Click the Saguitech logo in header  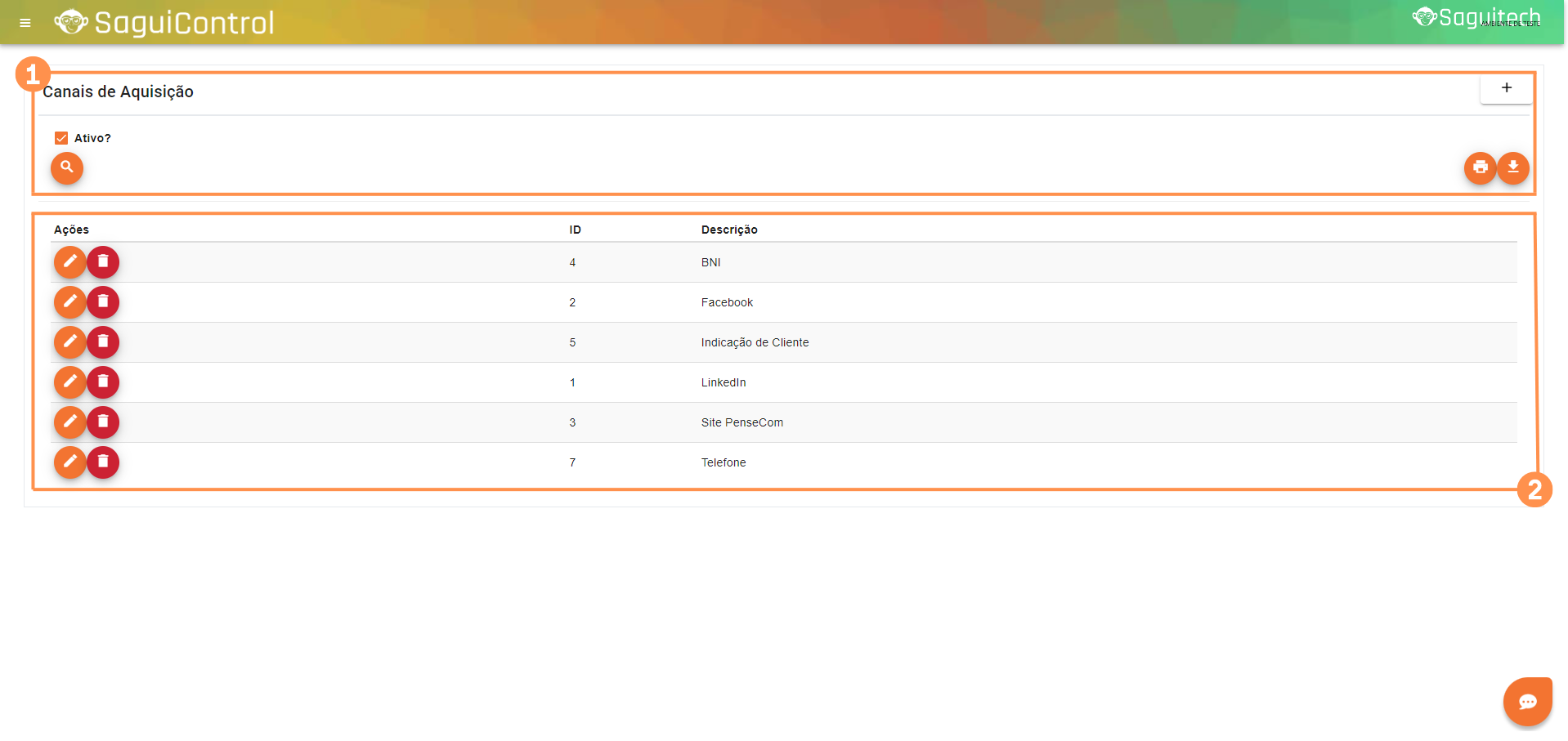pos(1476,18)
